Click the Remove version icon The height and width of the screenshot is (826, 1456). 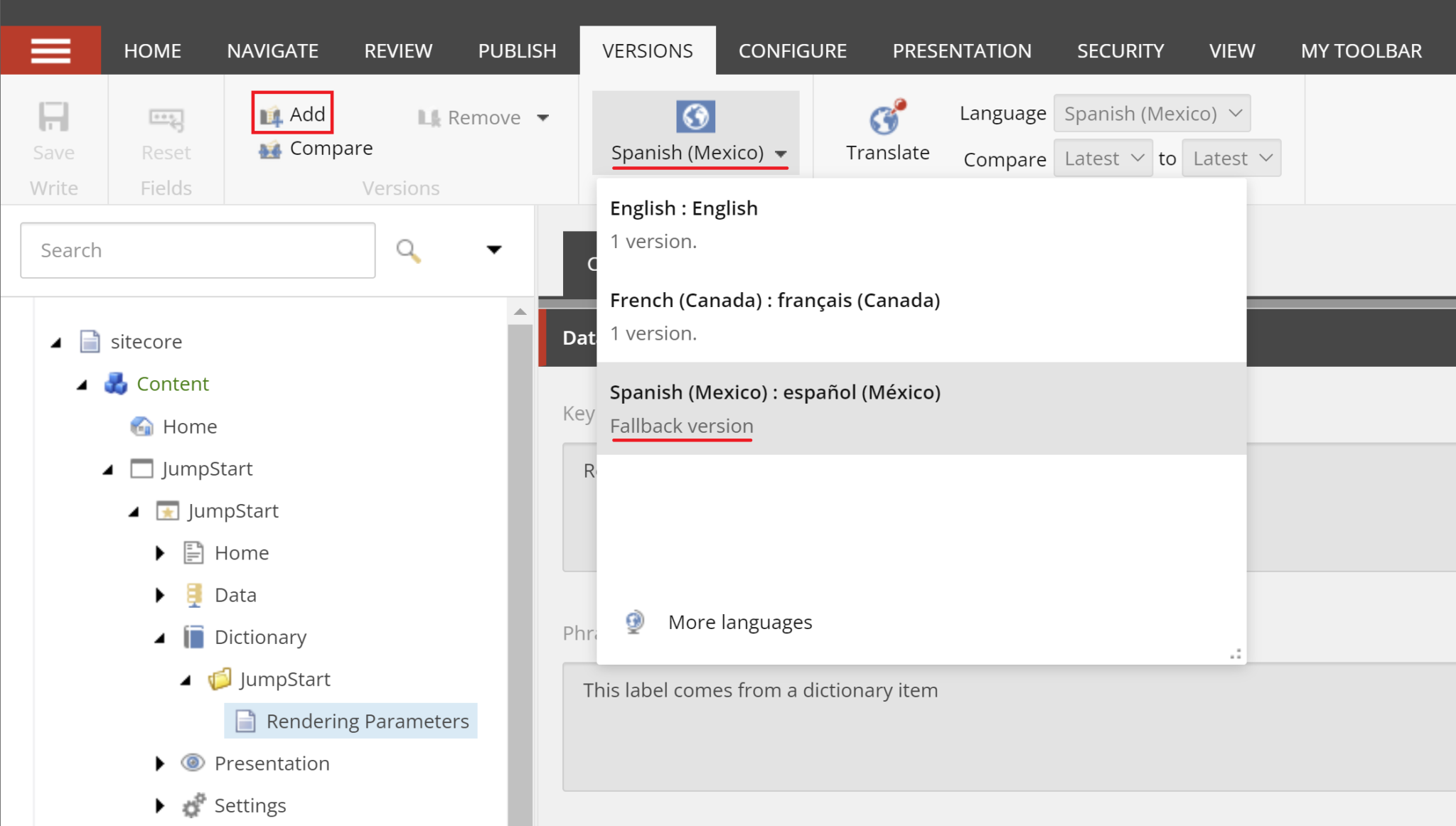tap(429, 117)
